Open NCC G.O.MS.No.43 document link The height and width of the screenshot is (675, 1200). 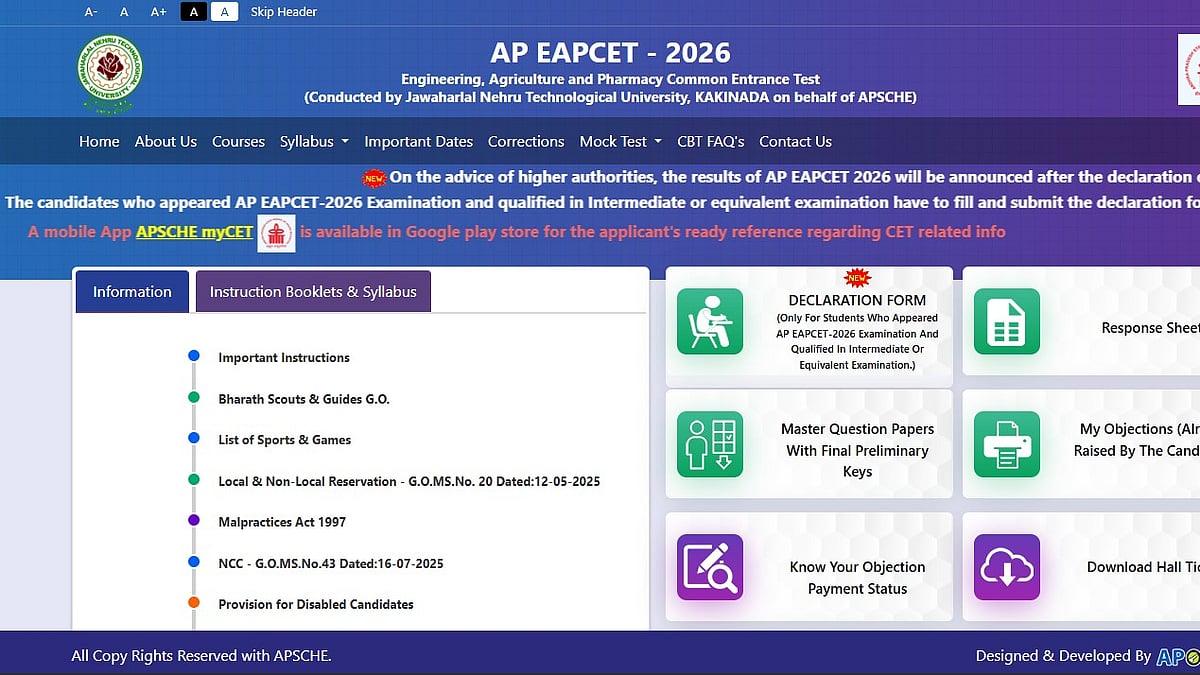coord(331,564)
